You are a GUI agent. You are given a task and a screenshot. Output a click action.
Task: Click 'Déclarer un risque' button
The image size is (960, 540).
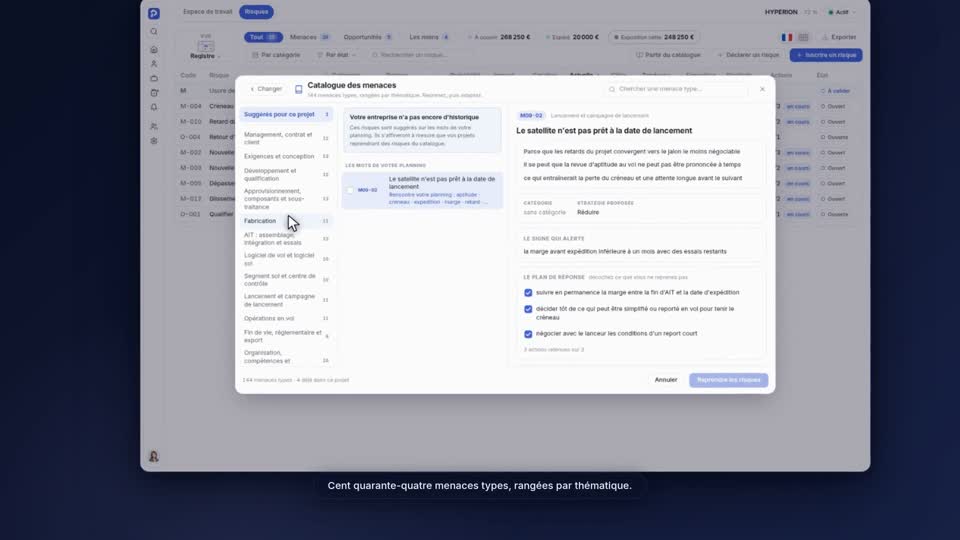pos(748,55)
